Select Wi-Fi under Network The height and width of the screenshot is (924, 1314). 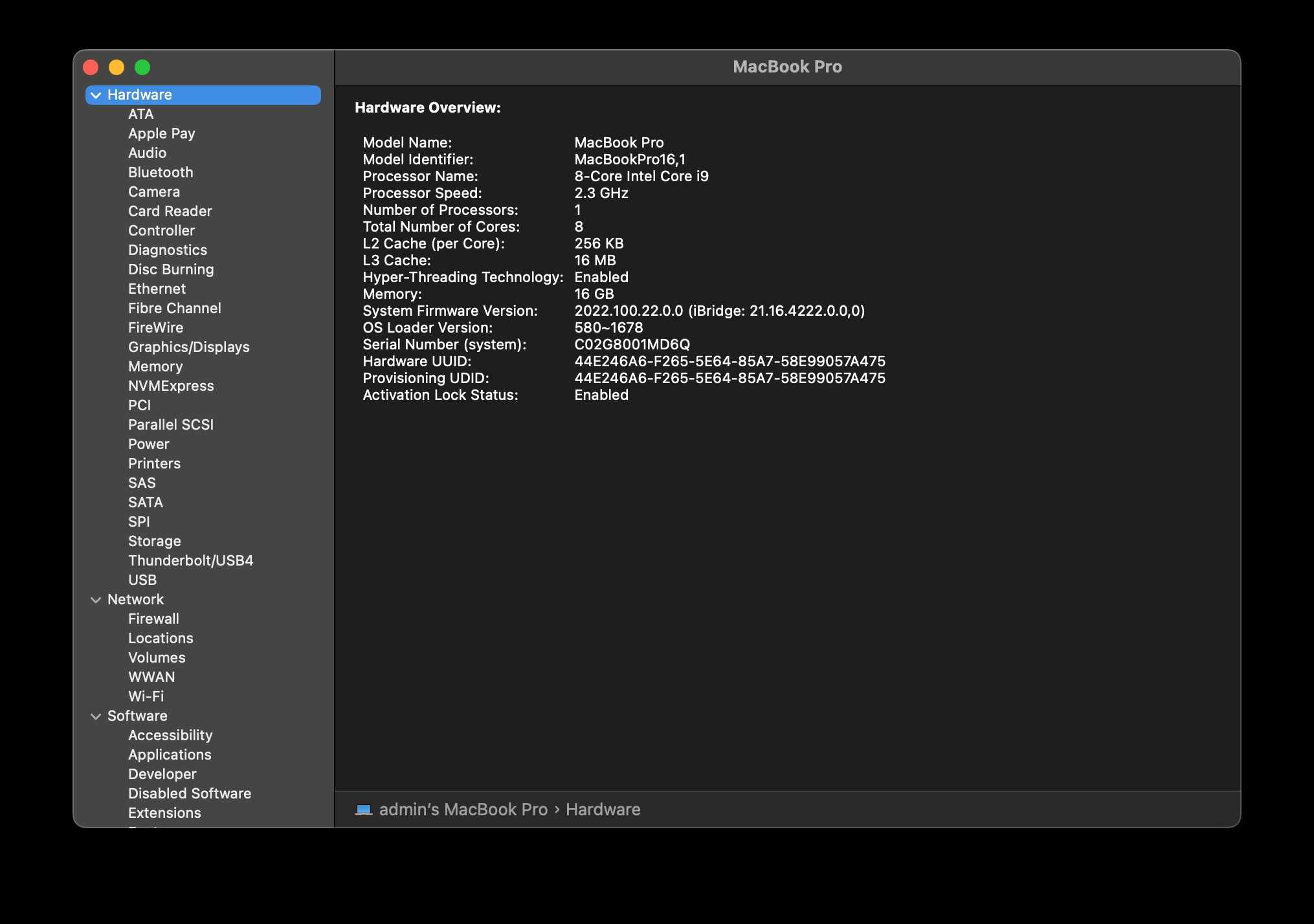[146, 697]
